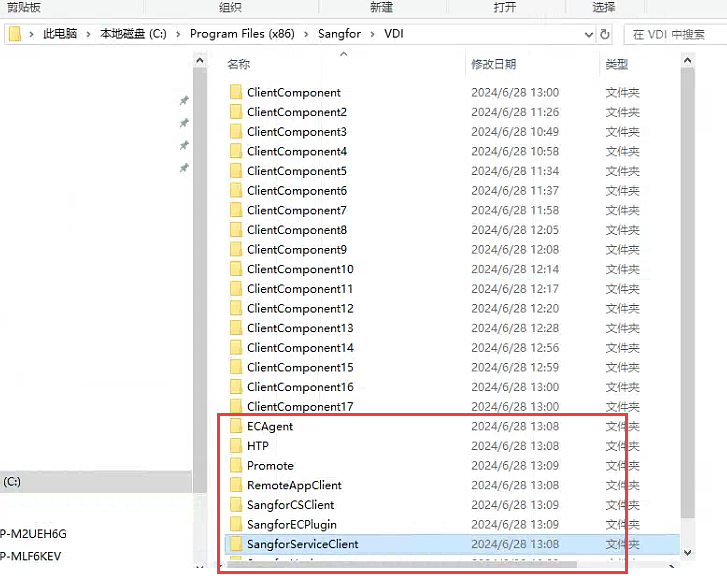
Task: Click file list scrollbar down arrow
Action: pos(688,553)
